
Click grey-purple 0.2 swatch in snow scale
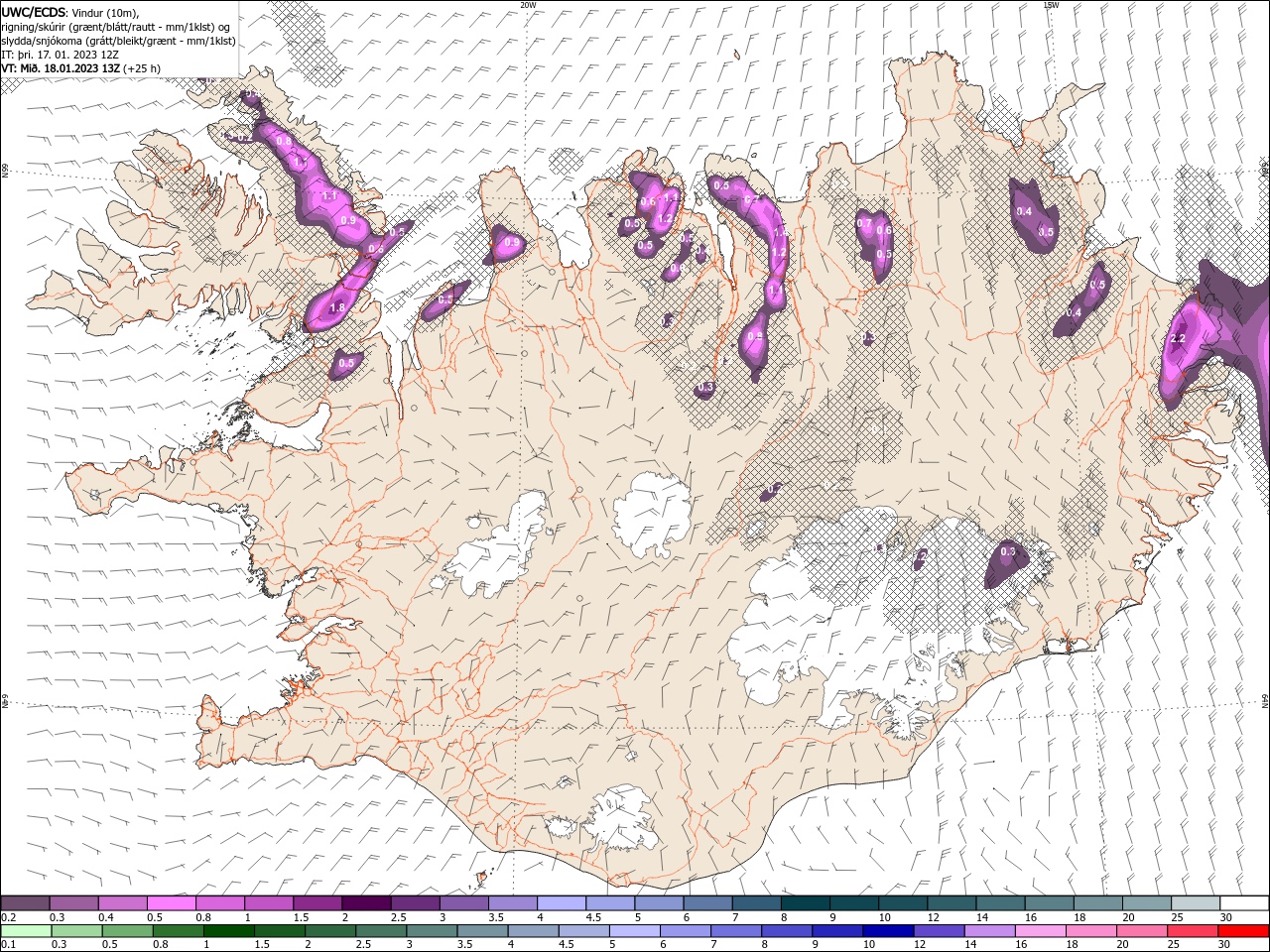click(x=25, y=903)
